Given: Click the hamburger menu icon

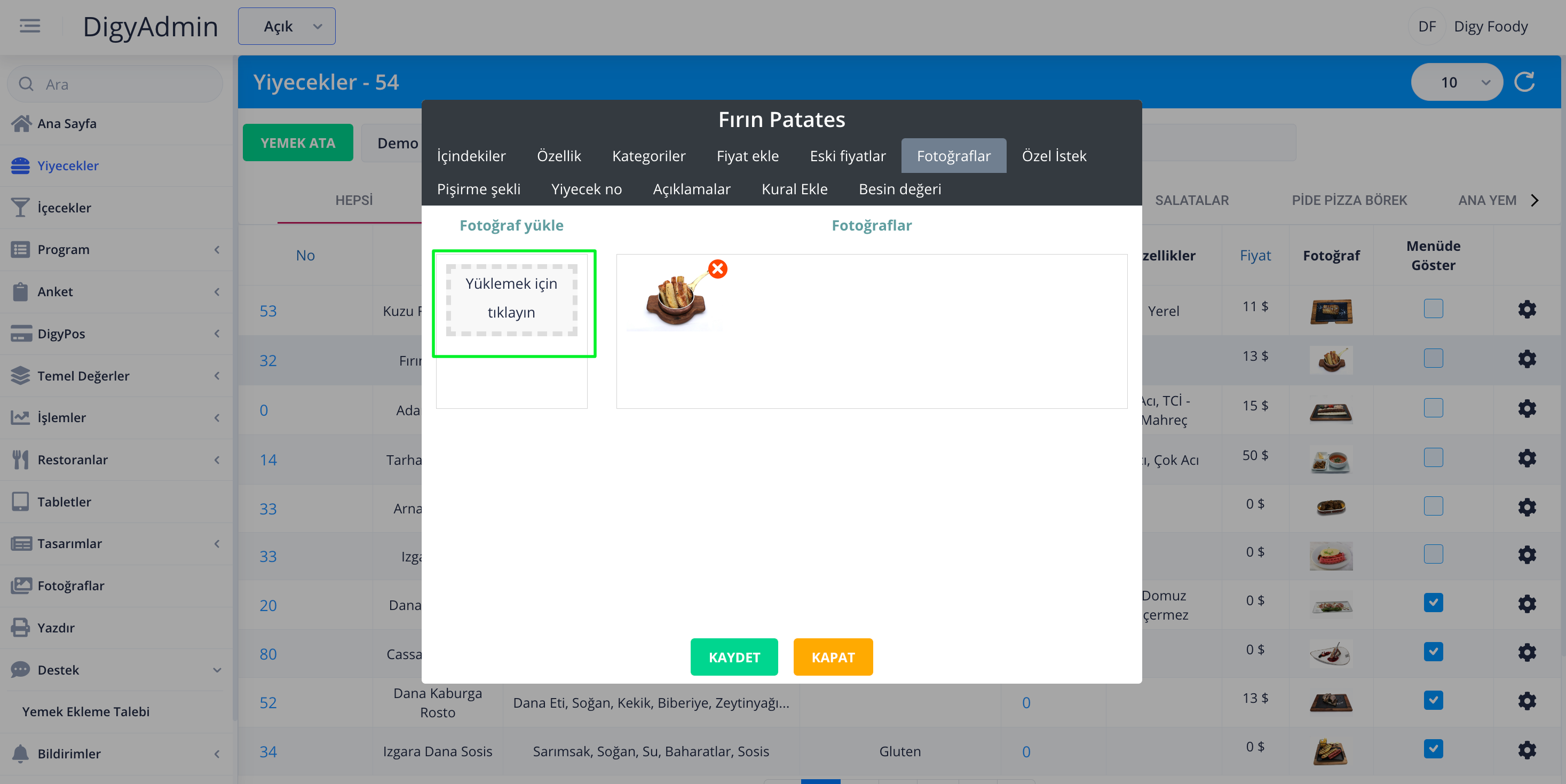Looking at the screenshot, I should click(x=29, y=26).
